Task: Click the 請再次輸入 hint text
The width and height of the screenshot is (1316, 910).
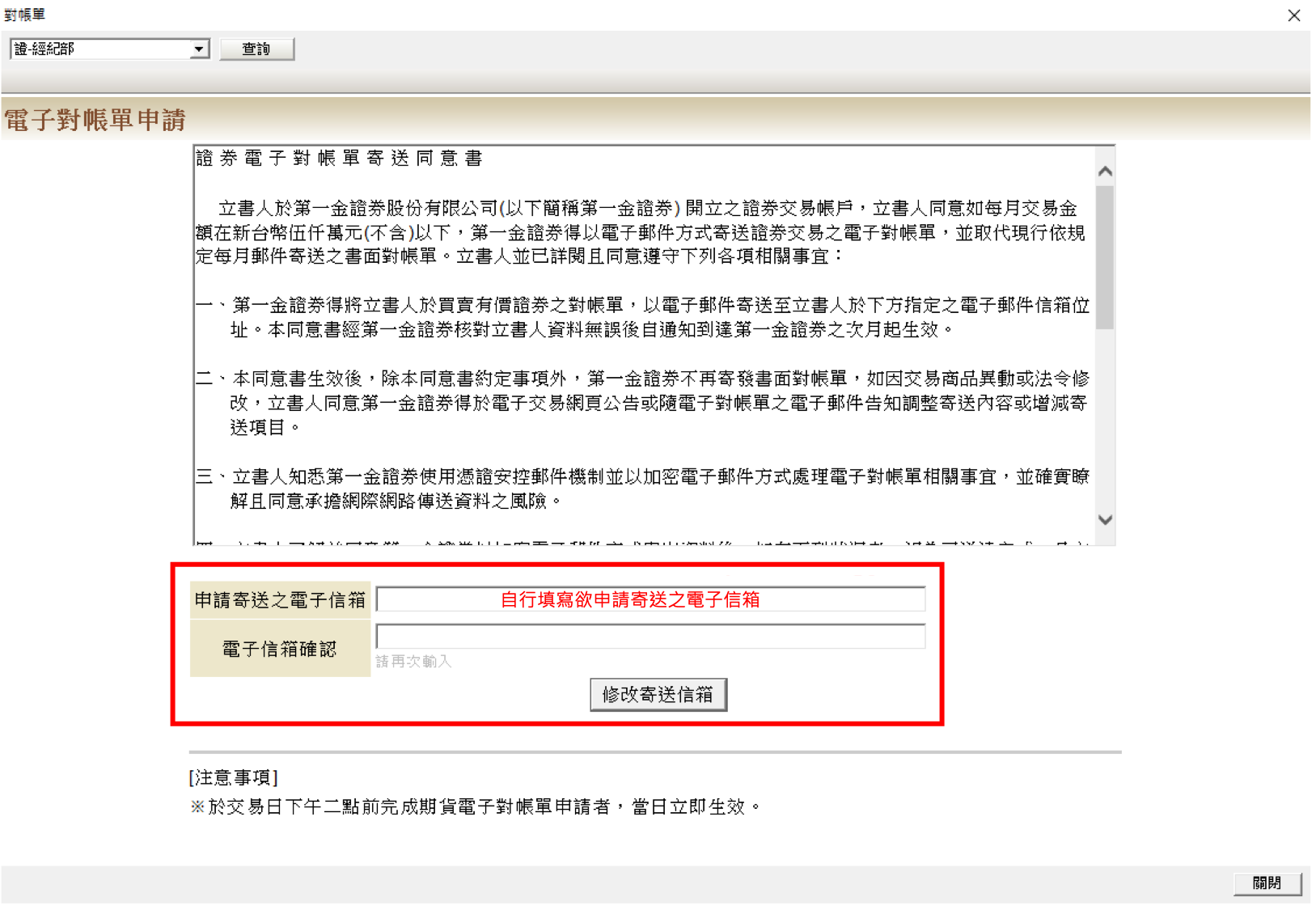Action: [x=413, y=662]
